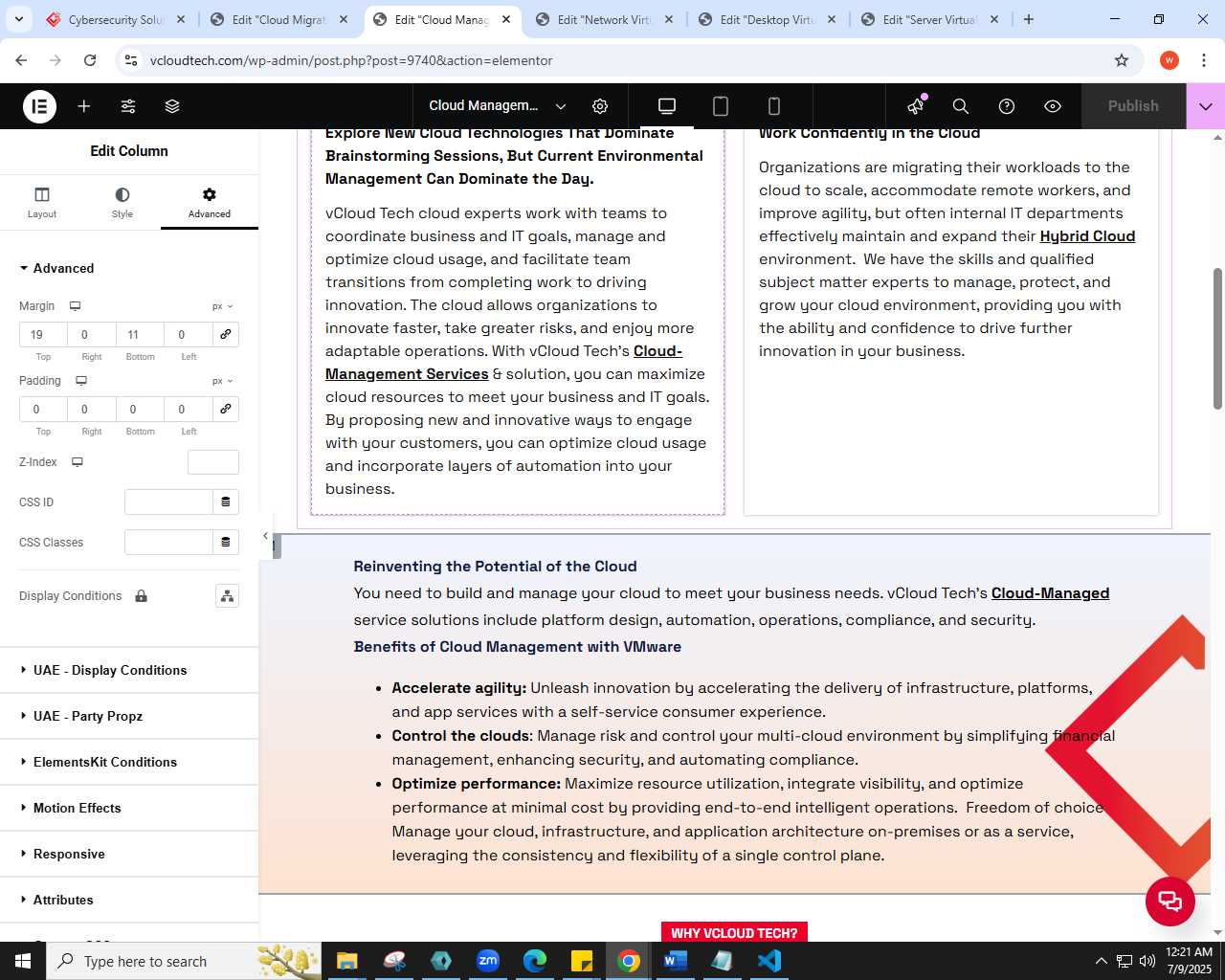The image size is (1225, 980).
Task: Click the Padding Top input field
Action: point(43,409)
